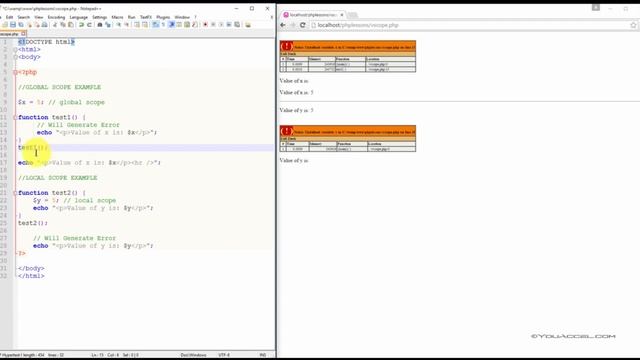640x360 pixels.
Task: Open the Window menu
Action: pyautogui.click(x=182, y=17)
